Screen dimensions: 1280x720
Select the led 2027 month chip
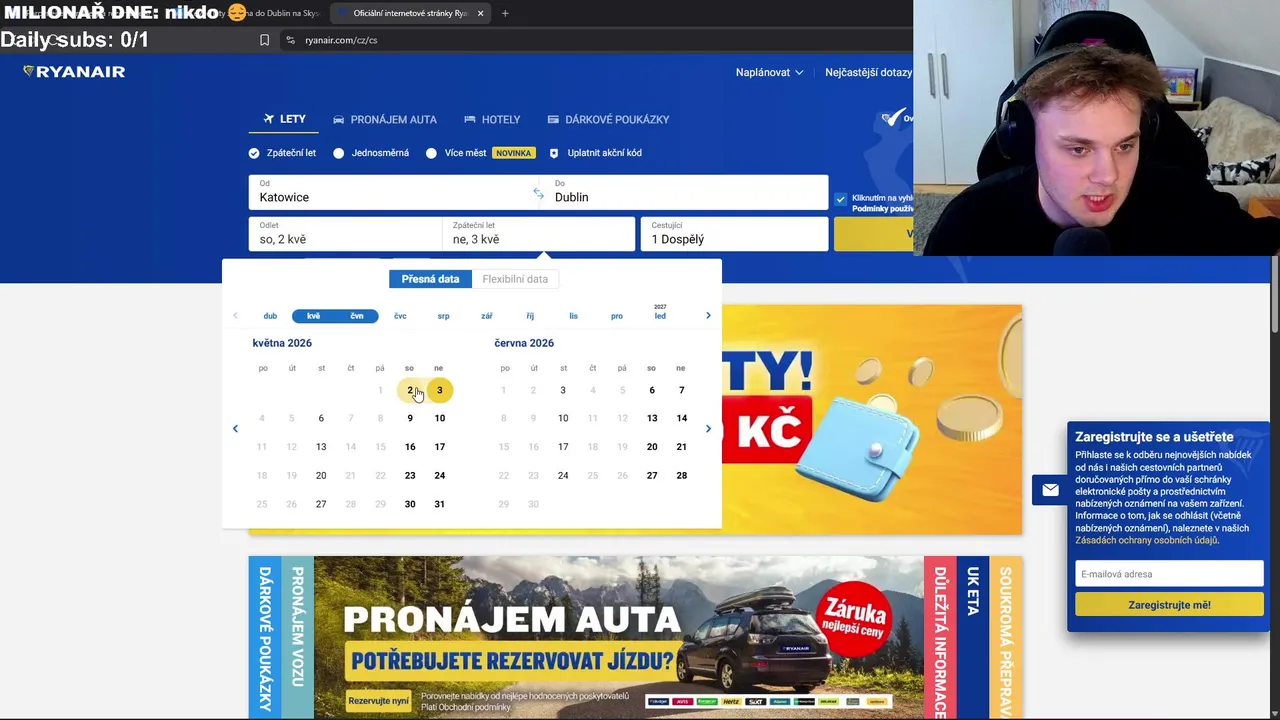(660, 313)
